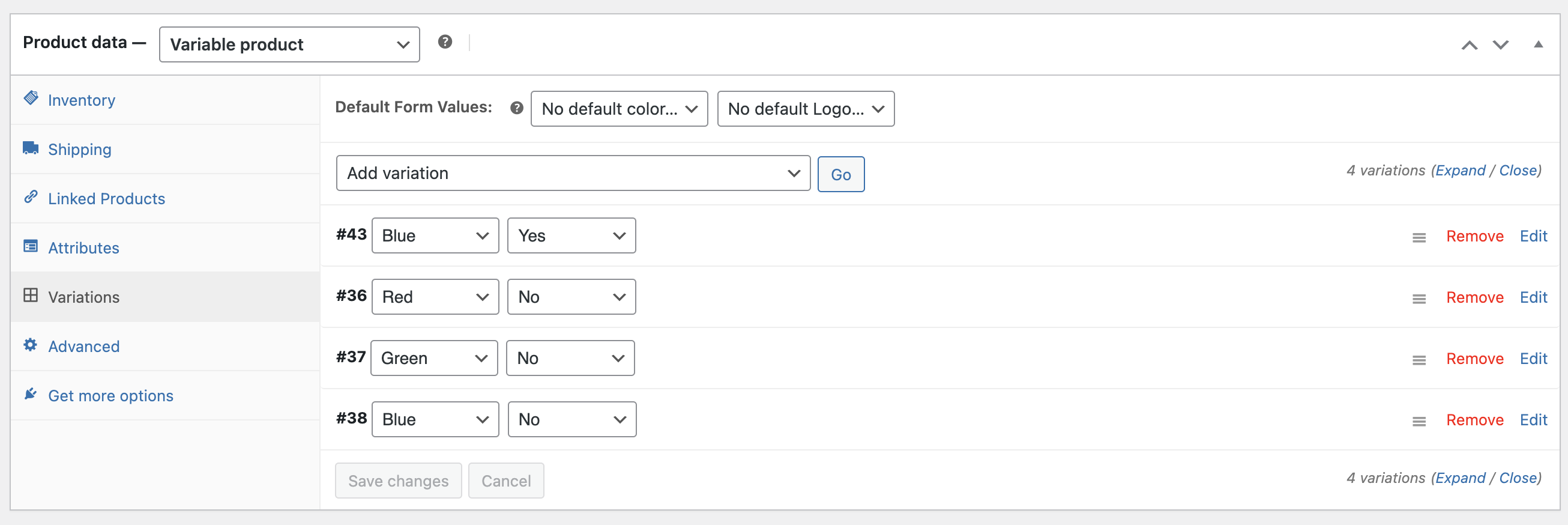Open the Green color dropdown for #37

tap(434, 358)
